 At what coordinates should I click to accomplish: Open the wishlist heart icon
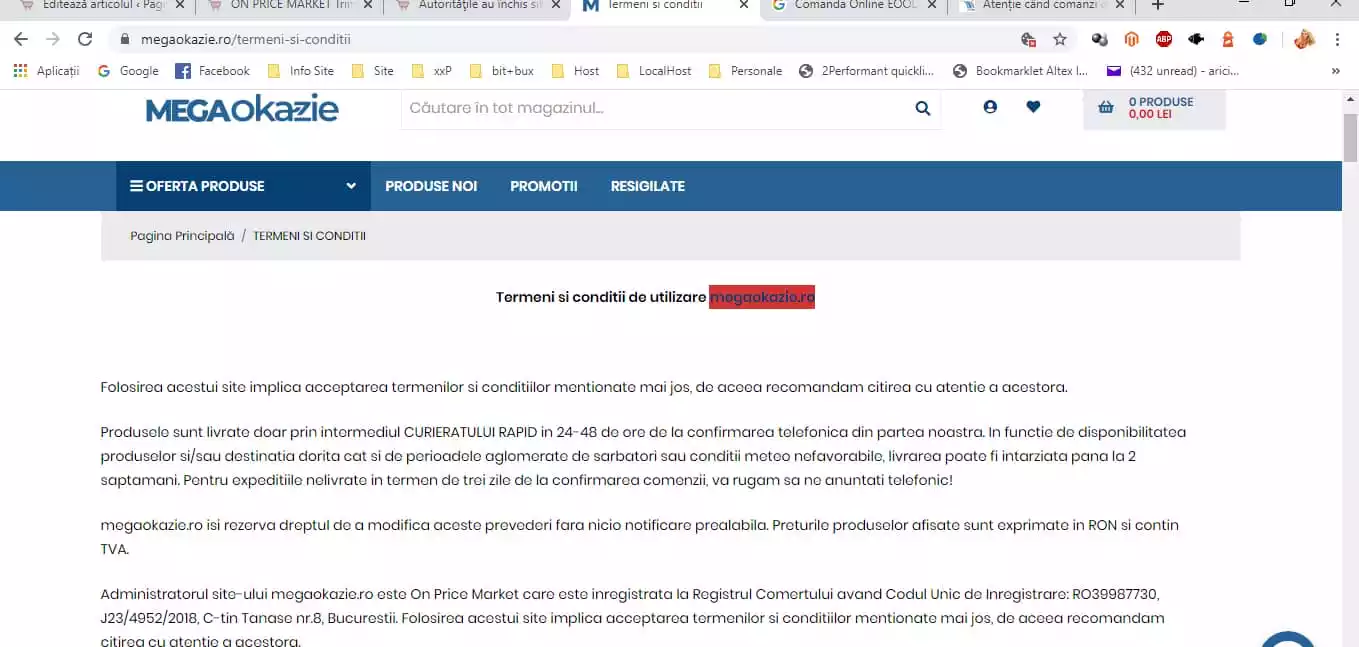click(x=1033, y=107)
